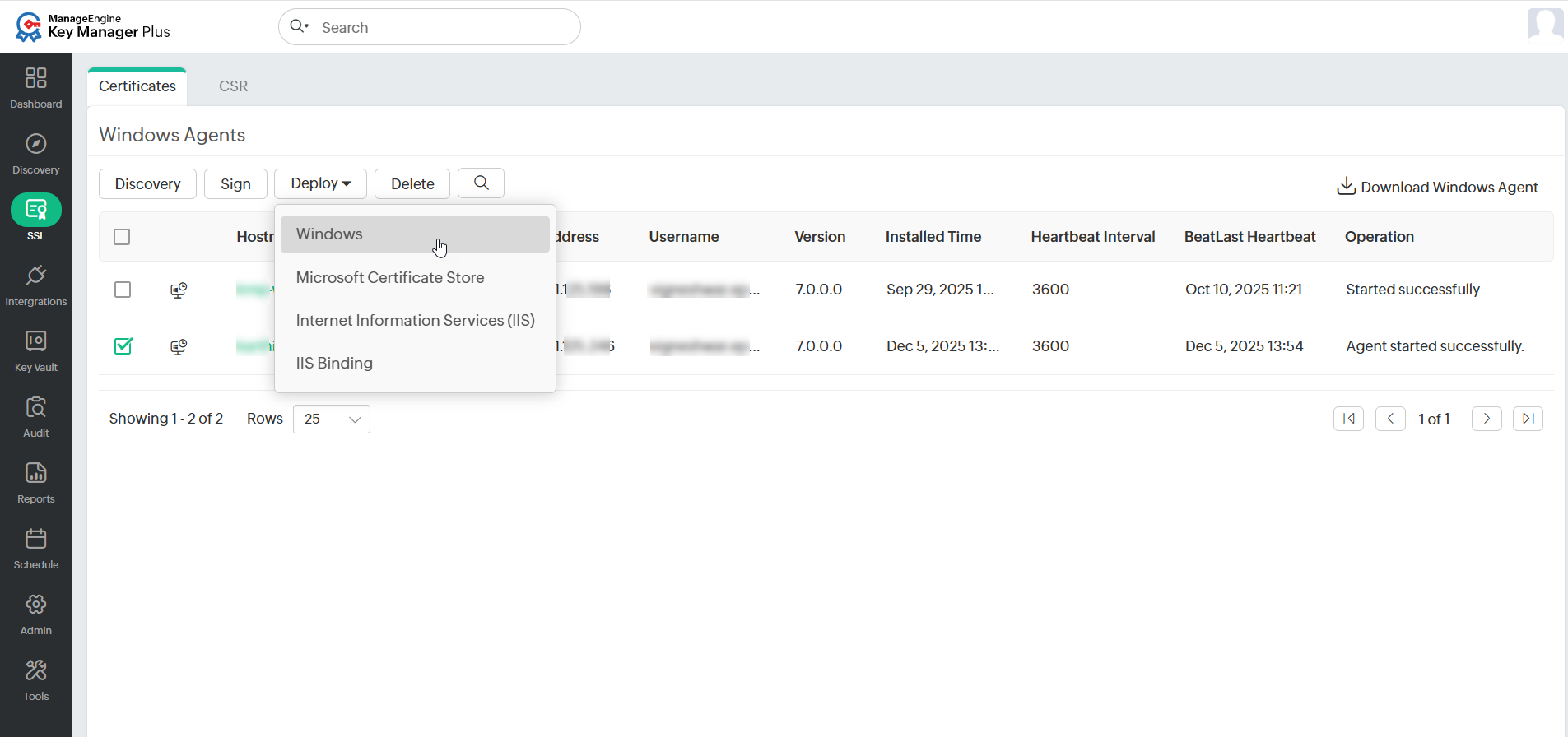Open the Tools section

(36, 679)
